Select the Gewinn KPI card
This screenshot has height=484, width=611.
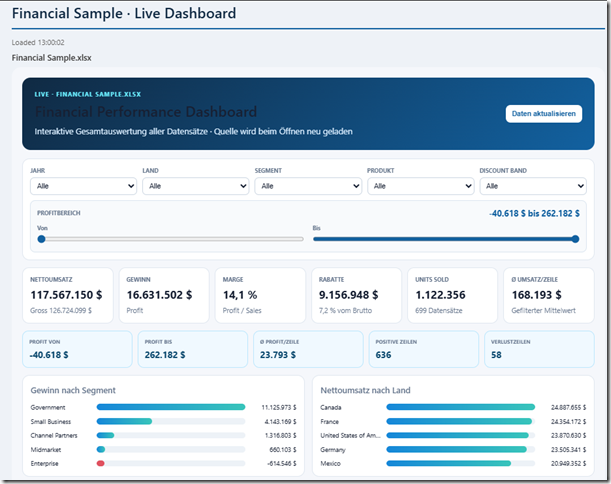[164, 295]
